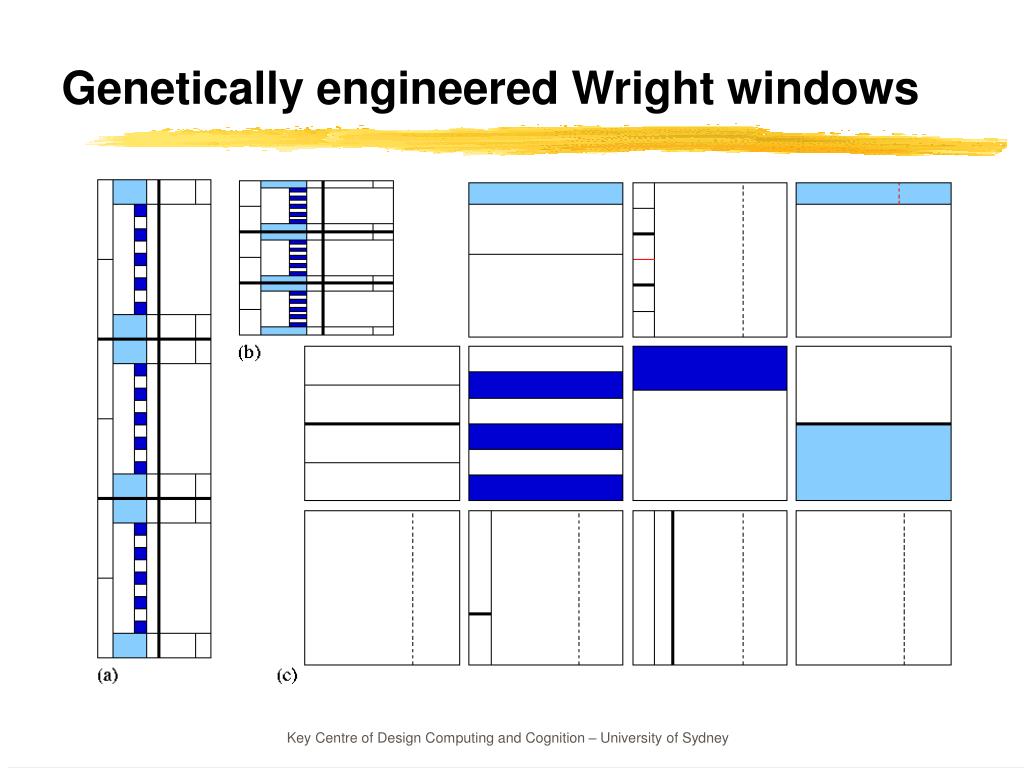Select the square stacked window design labeled (b)
This screenshot has width=1024, height=768.
[x=316, y=258]
